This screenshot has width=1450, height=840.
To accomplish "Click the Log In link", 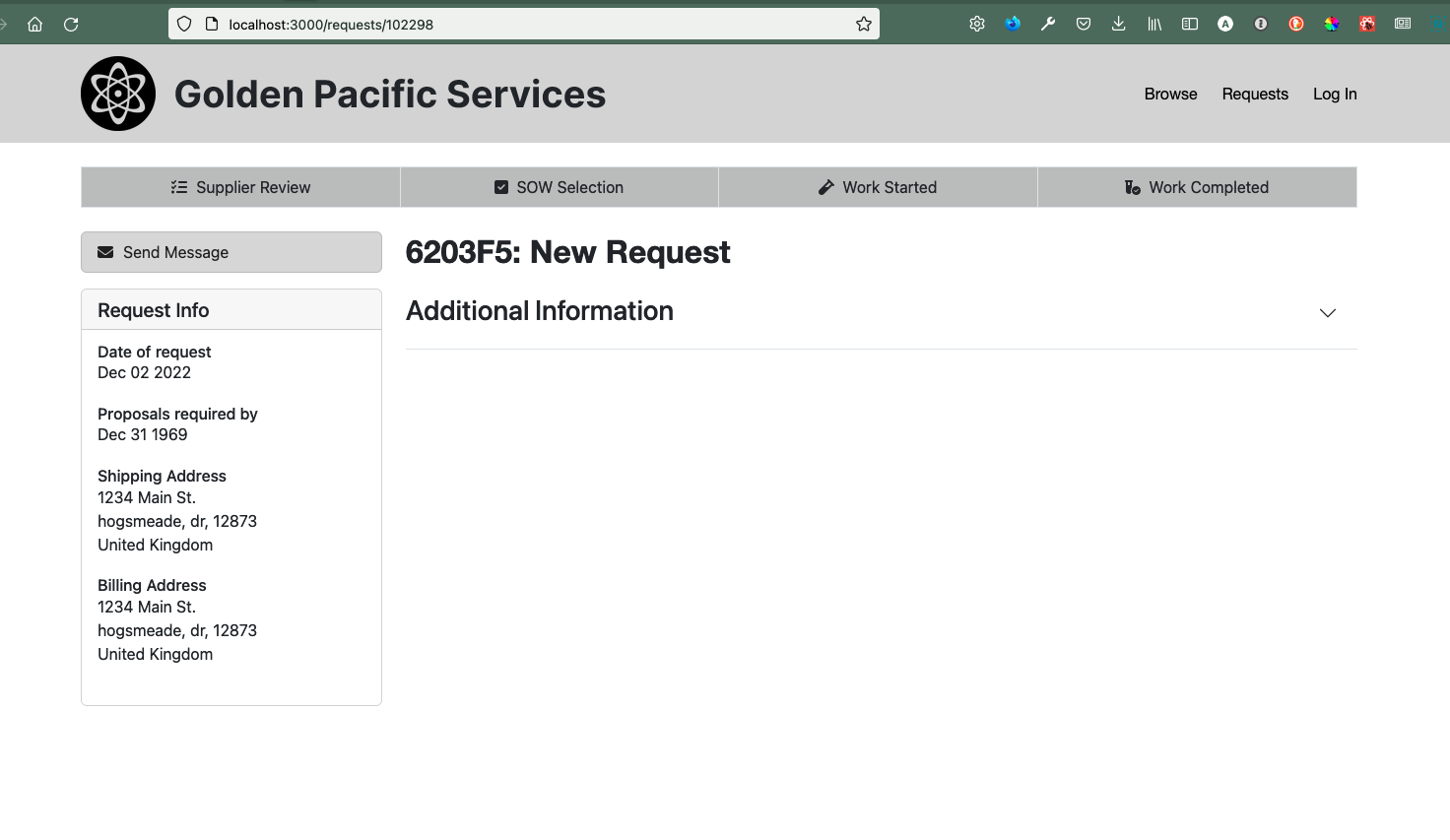I will 1335,94.
